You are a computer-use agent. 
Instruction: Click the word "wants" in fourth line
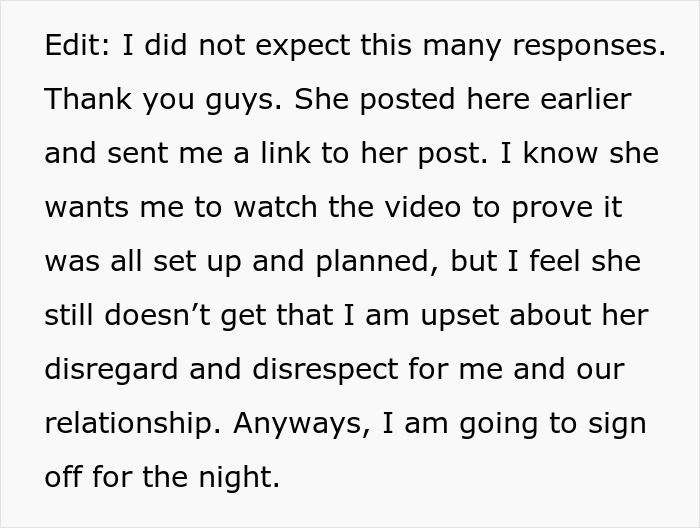click(x=87, y=208)
